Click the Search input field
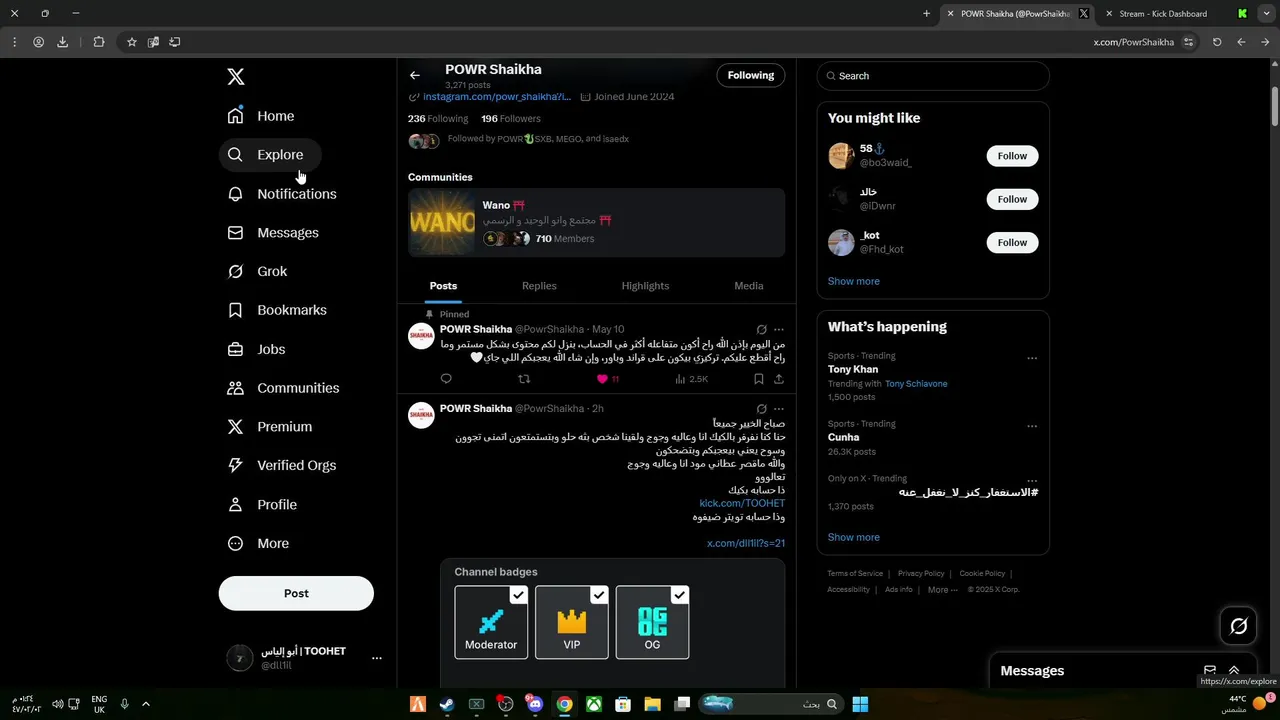1280x720 pixels. [x=933, y=76]
